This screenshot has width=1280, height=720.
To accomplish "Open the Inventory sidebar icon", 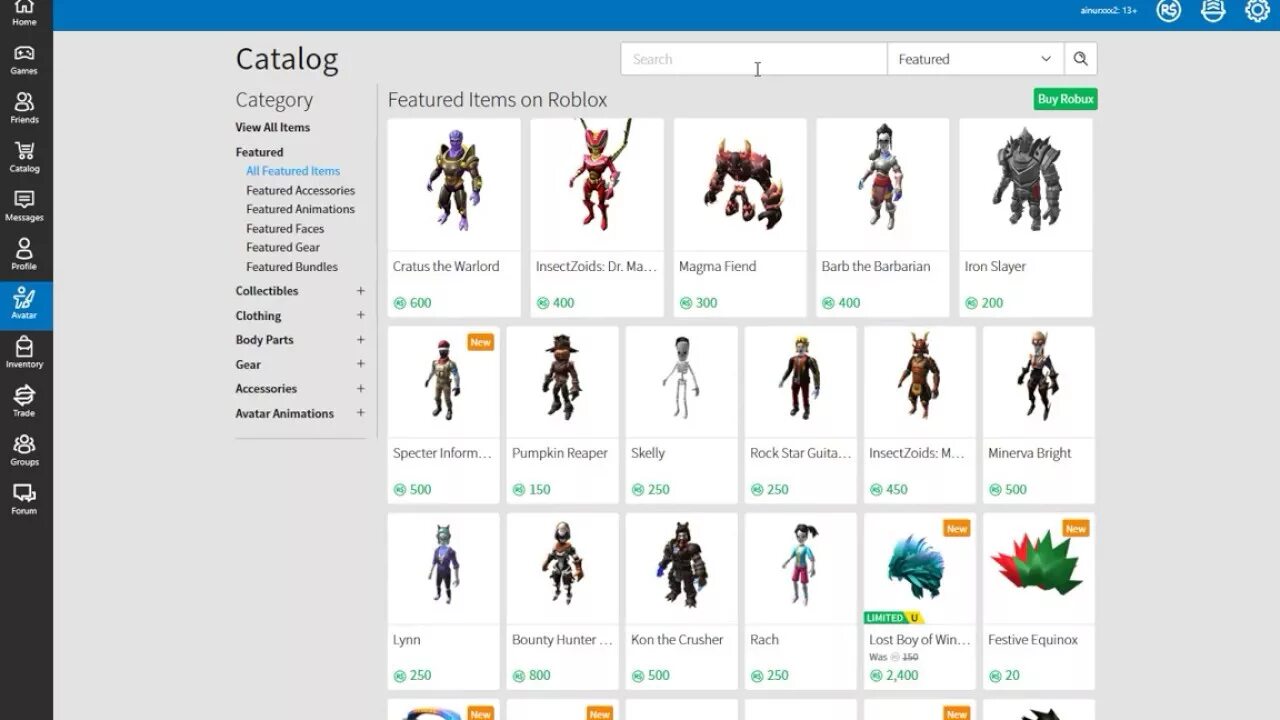I will tap(24, 352).
